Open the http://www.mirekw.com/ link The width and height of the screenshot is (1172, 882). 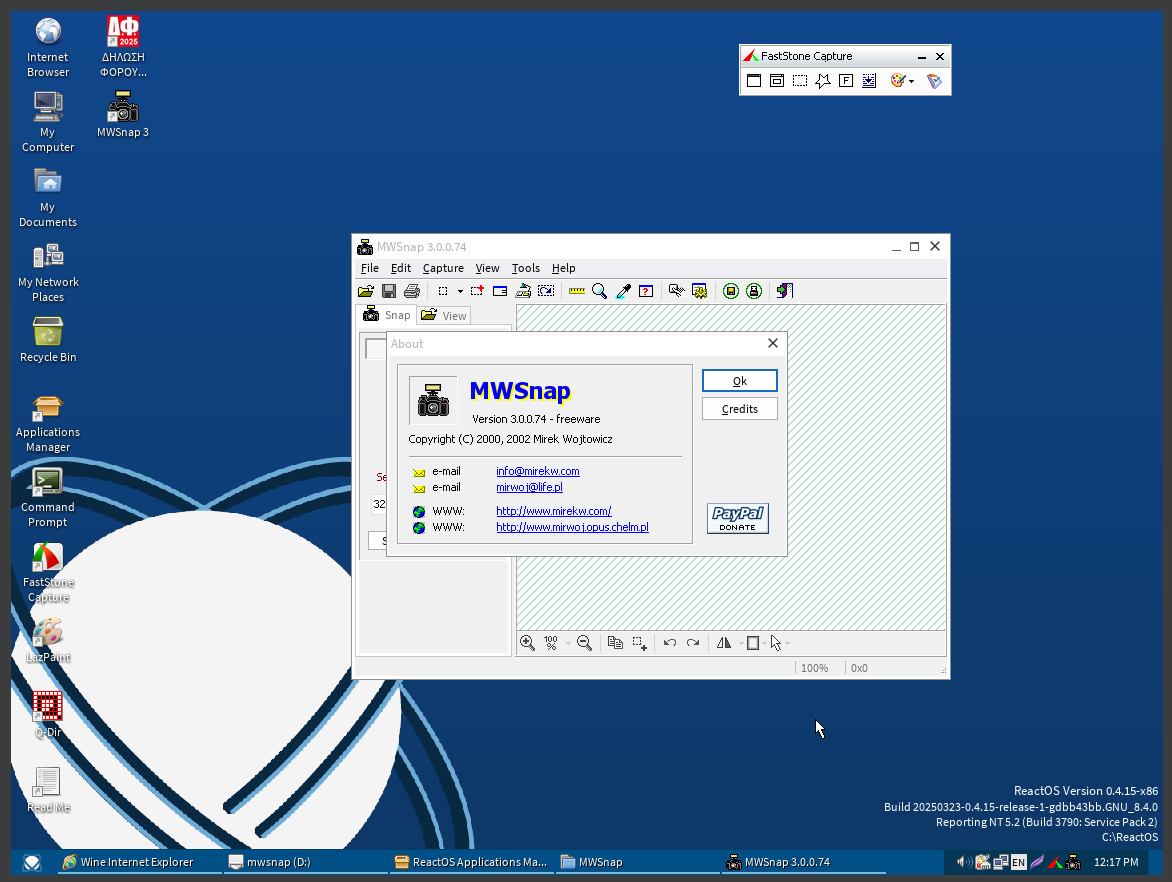click(554, 511)
